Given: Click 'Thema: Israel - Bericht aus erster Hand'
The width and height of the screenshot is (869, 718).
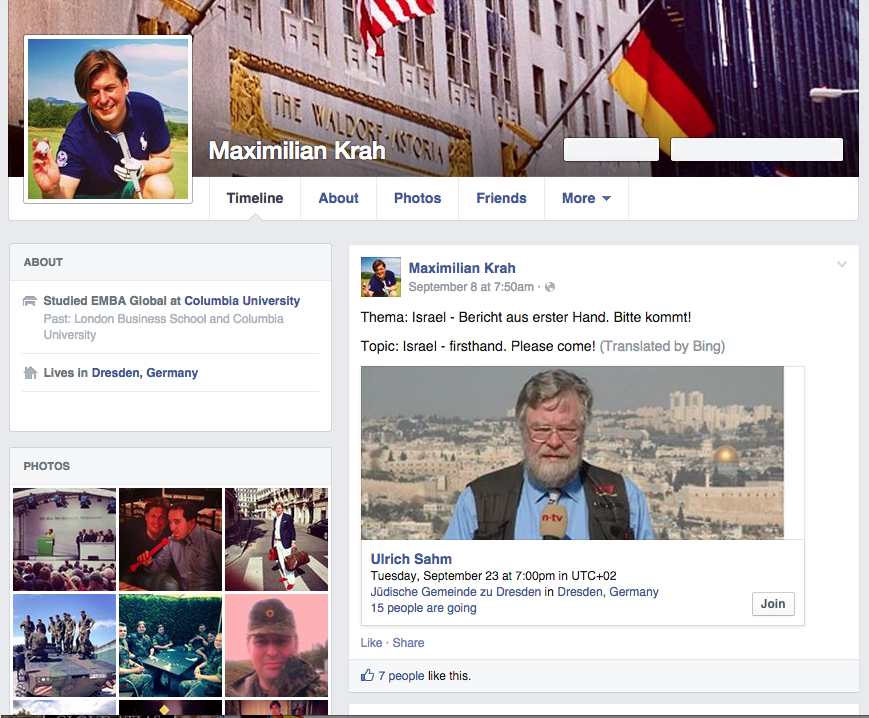Looking at the screenshot, I should click(485, 317).
